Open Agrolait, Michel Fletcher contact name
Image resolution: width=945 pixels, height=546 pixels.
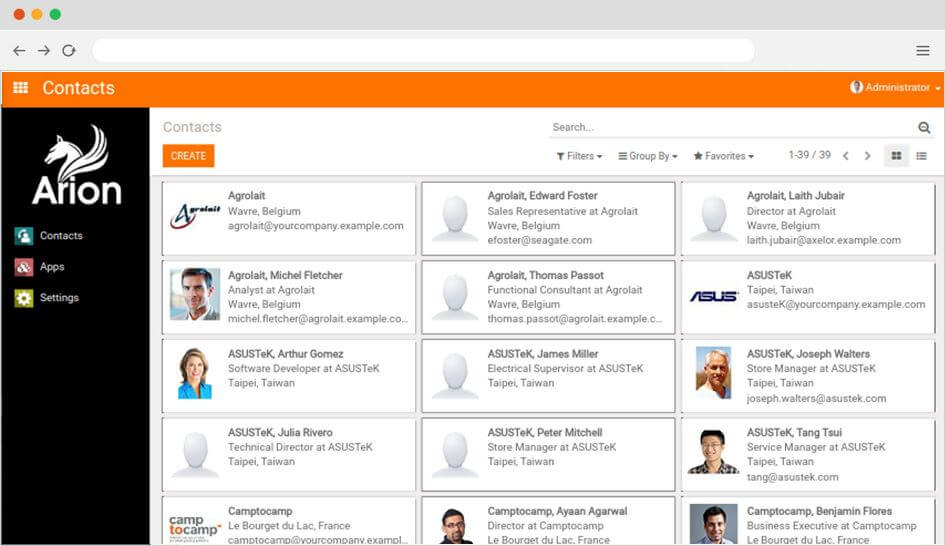(285, 275)
